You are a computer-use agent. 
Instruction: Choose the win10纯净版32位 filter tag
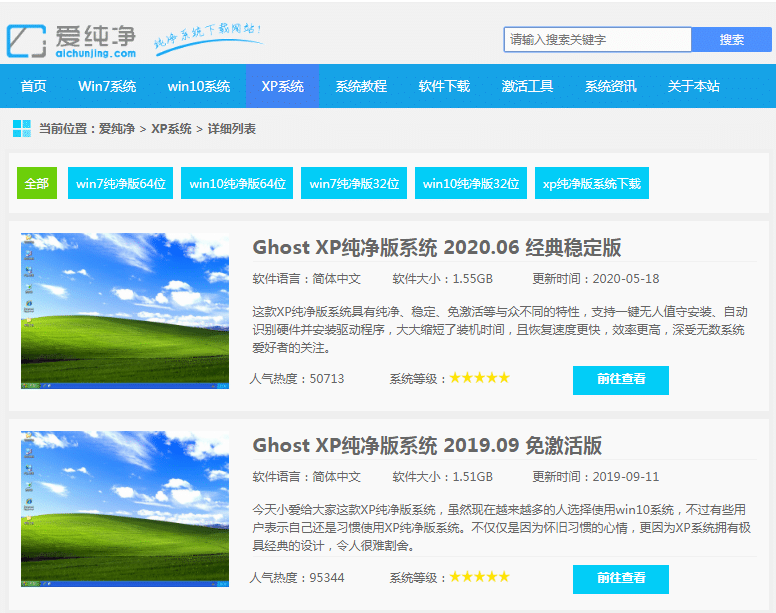pos(471,184)
